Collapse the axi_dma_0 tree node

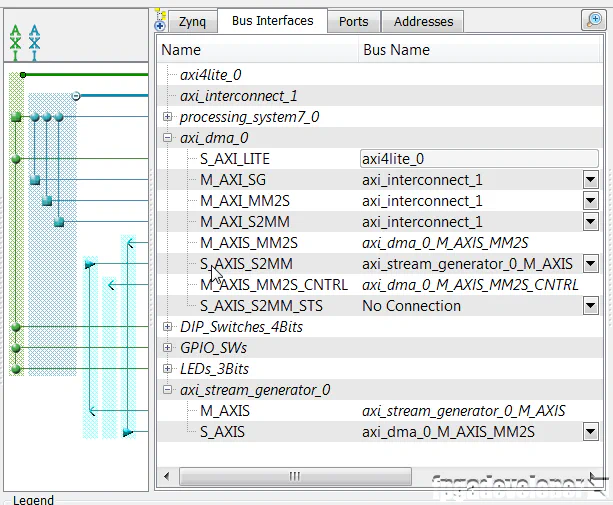tap(168, 138)
